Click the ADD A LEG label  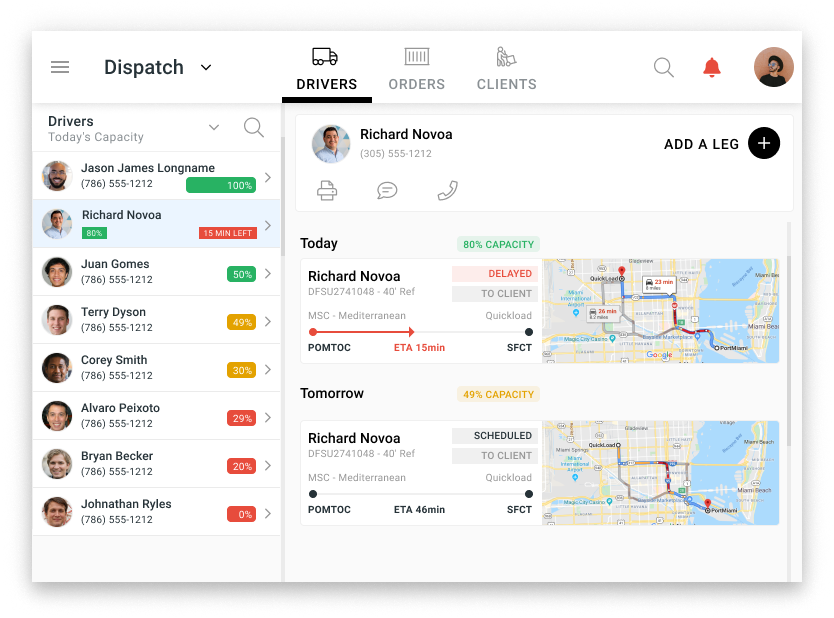[x=701, y=144]
